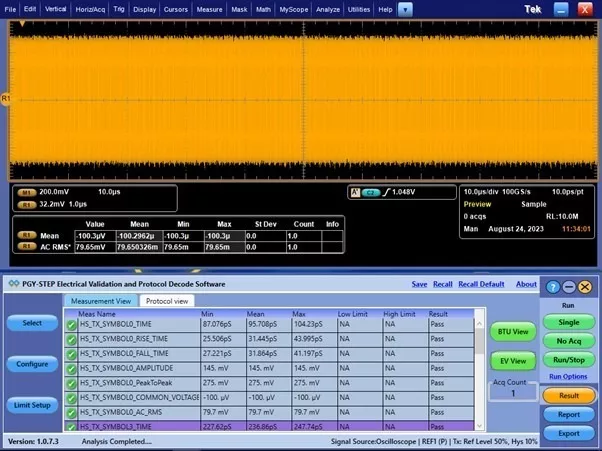This screenshot has width=602, height=451.
Task: Open the Horiz/Acq menu
Action: click(89, 9)
